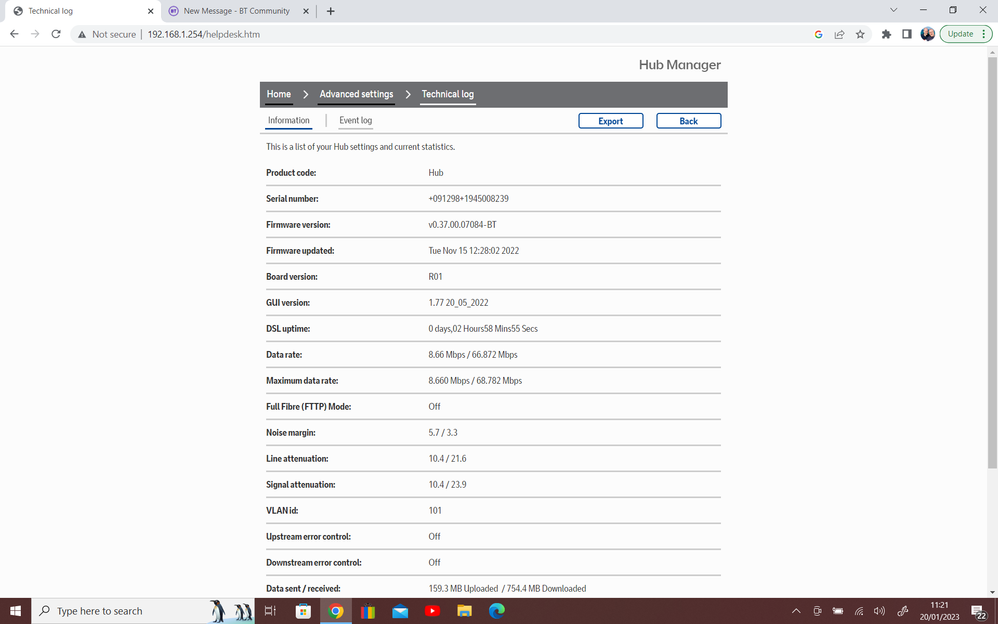Switch to the Event log tab
Image resolution: width=998 pixels, height=624 pixels.
pyautogui.click(x=355, y=121)
